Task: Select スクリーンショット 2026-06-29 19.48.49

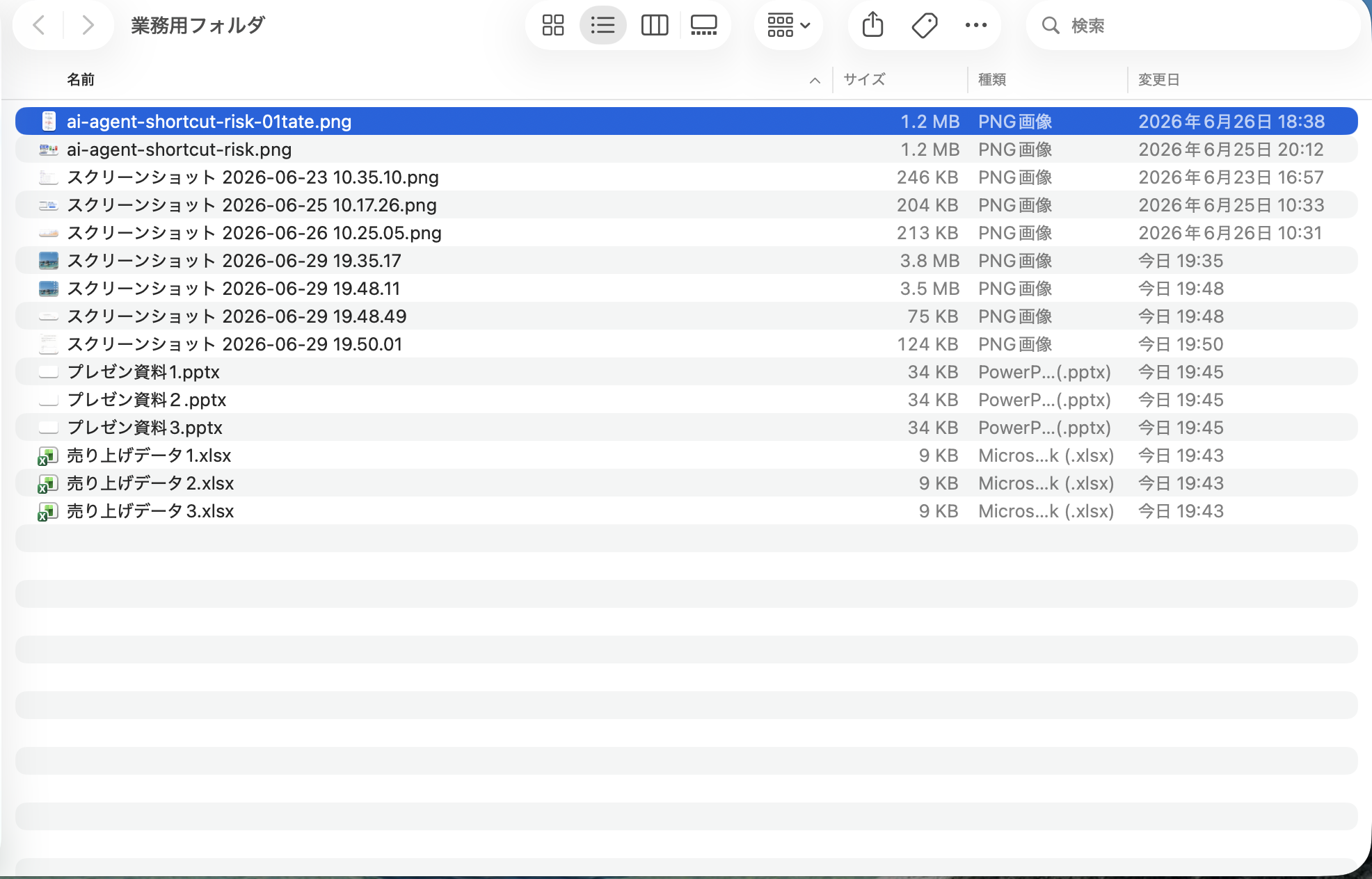Action: 686,316
